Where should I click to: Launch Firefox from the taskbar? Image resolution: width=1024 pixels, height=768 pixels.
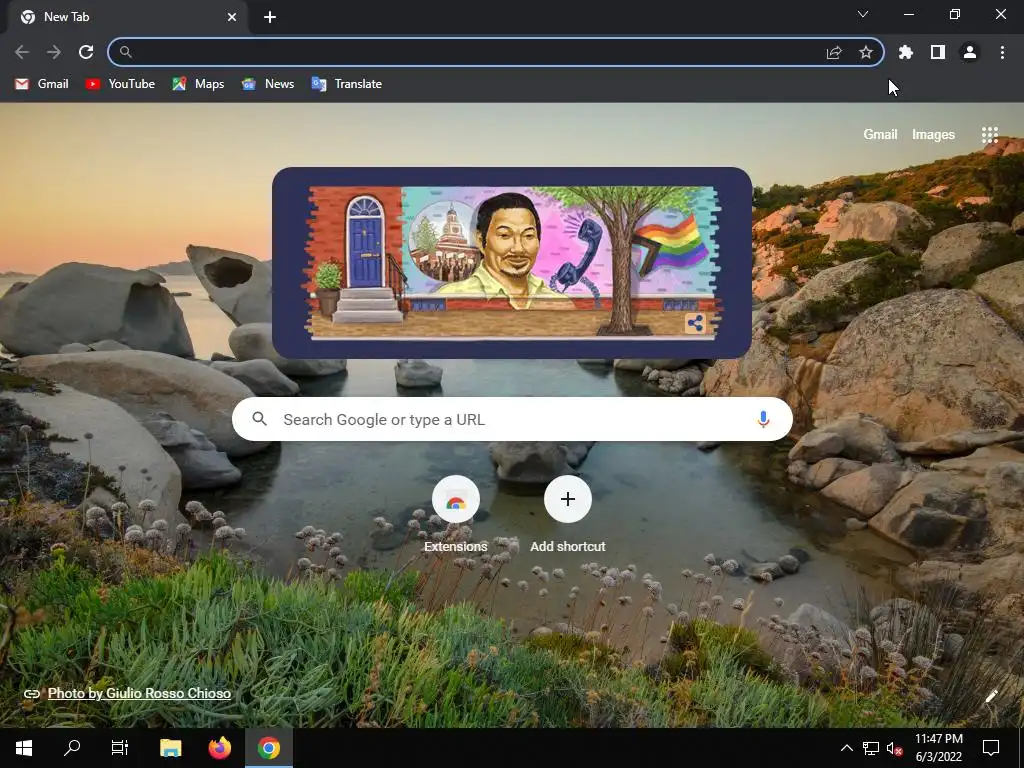tap(219, 748)
